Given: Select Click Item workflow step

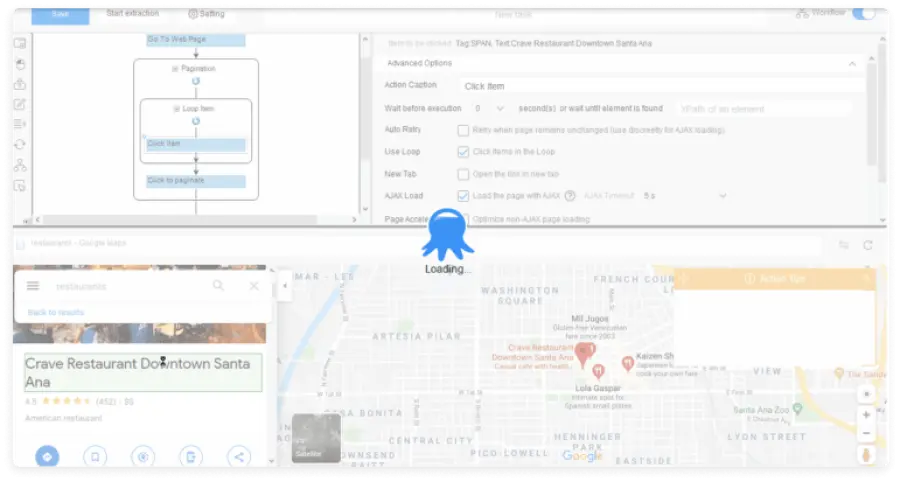Looking at the screenshot, I should pos(196,145).
